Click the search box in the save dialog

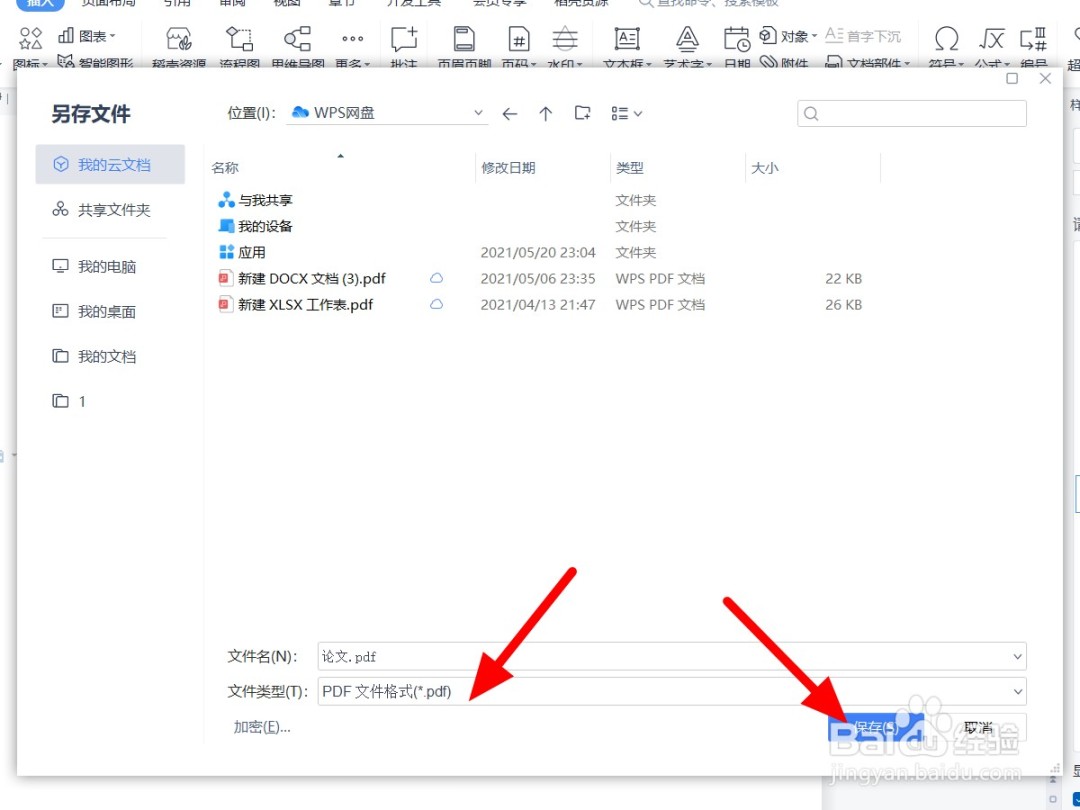(x=912, y=114)
